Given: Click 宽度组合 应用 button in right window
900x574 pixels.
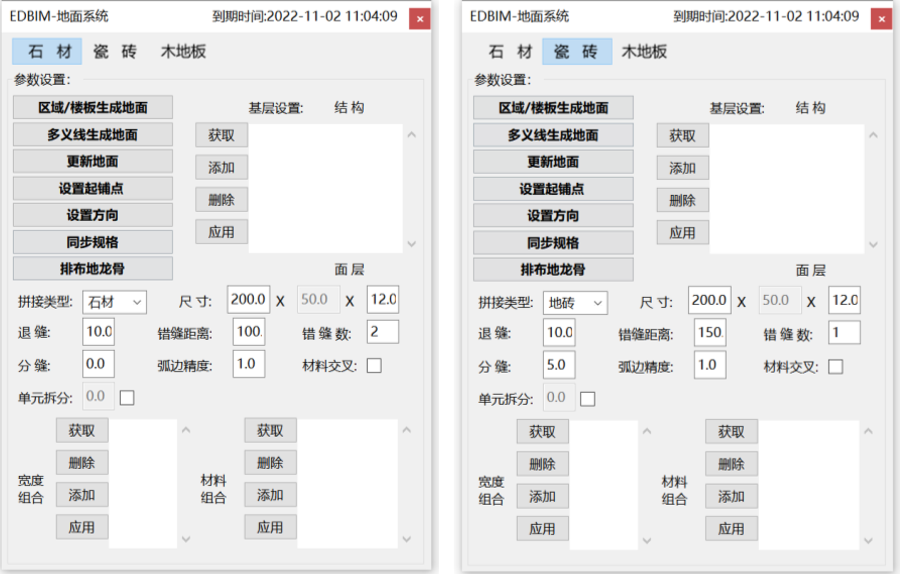Looking at the screenshot, I should click(x=542, y=529).
